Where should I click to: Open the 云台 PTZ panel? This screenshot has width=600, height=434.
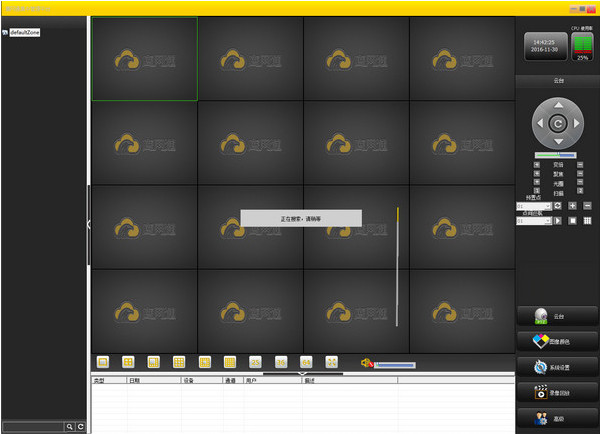(x=558, y=315)
